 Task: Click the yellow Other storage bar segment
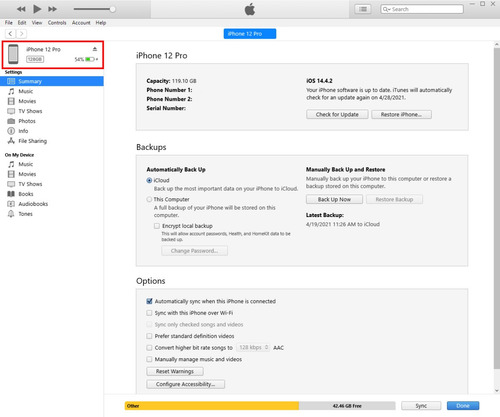[x=212, y=406]
